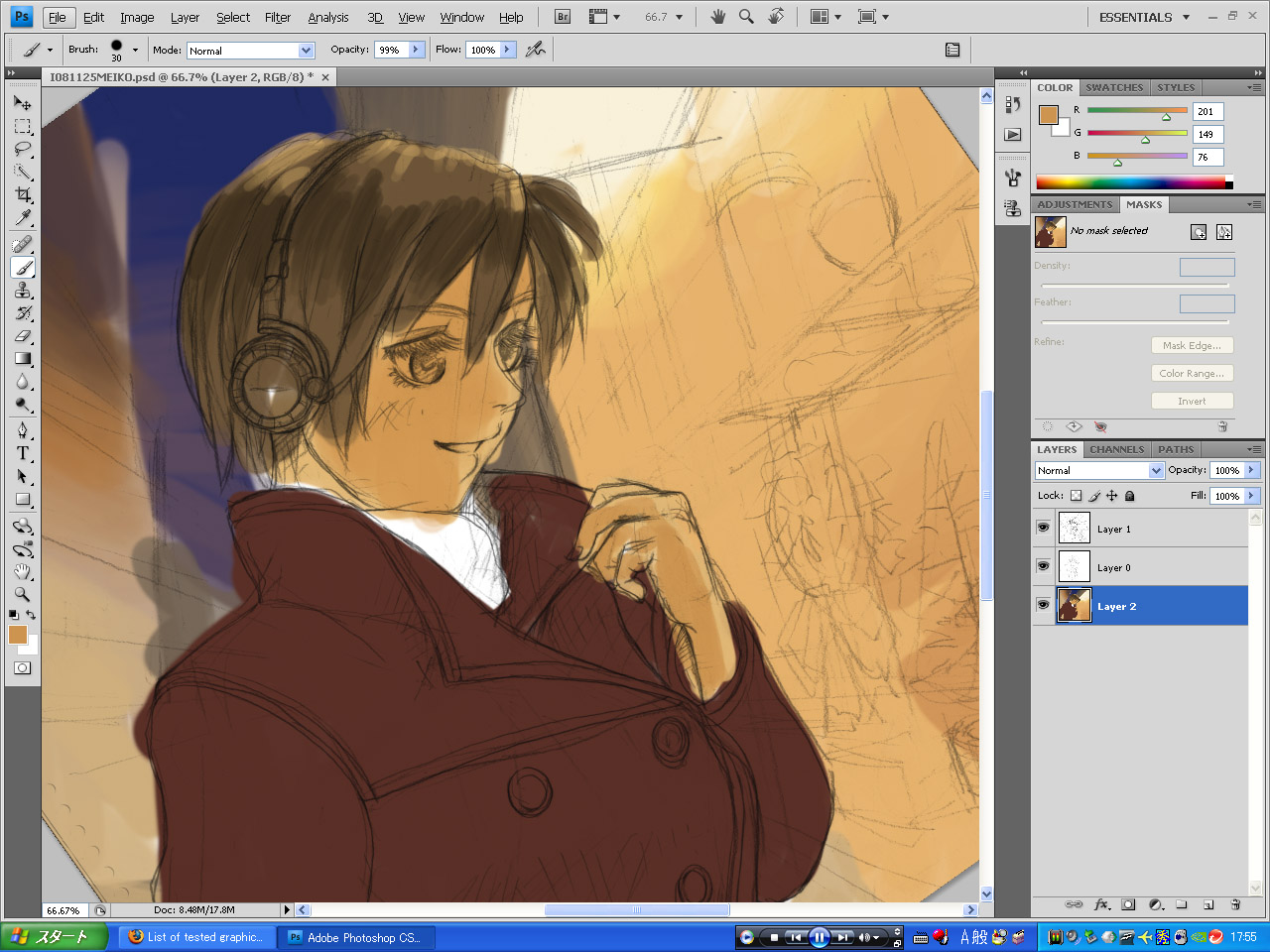Open the brush preset picker arrow
The width and height of the screenshot is (1270, 952).
click(135, 50)
